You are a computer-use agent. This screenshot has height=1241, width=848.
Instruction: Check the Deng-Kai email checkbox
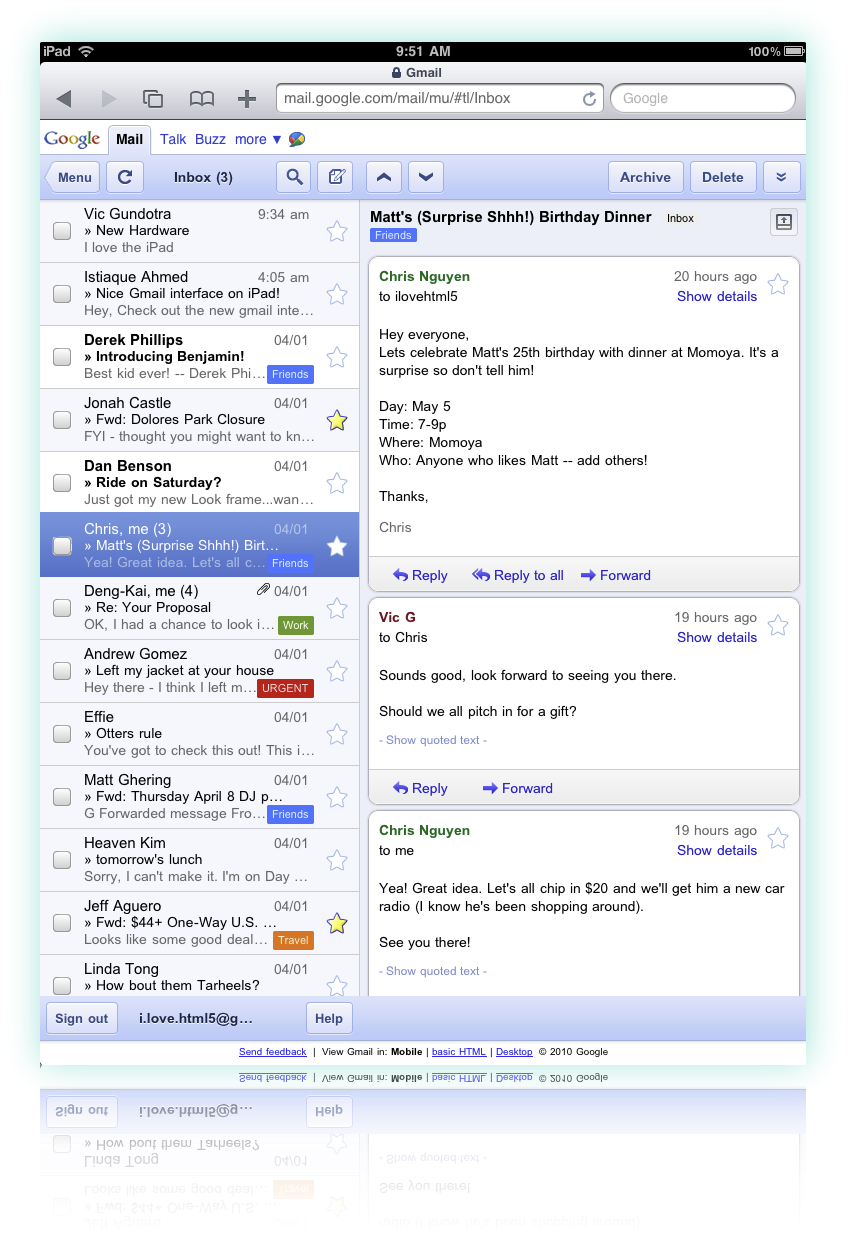click(x=62, y=608)
